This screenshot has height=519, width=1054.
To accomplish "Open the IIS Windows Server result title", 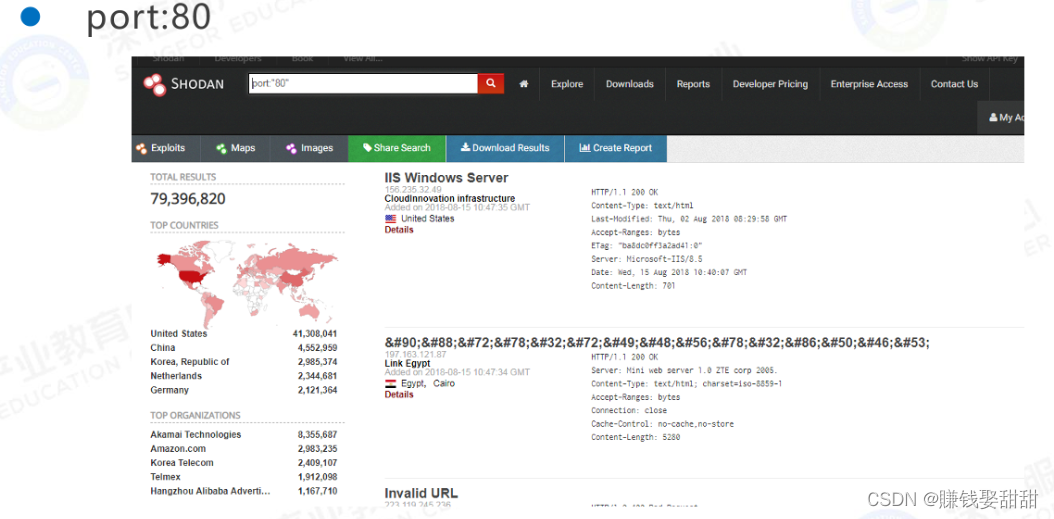I will [446, 177].
